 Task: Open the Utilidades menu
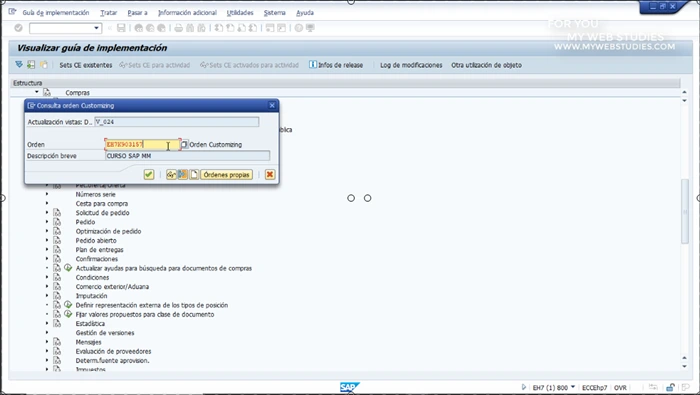point(240,12)
